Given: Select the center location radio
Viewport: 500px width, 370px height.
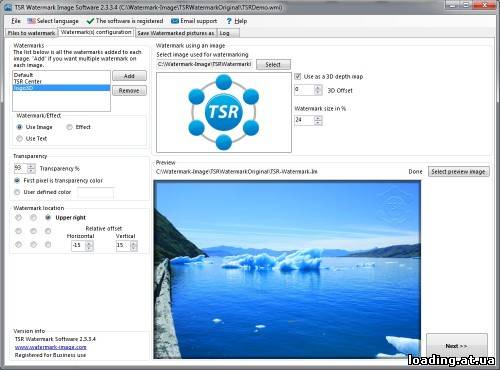Looking at the screenshot, I should pyautogui.click(x=33, y=231).
